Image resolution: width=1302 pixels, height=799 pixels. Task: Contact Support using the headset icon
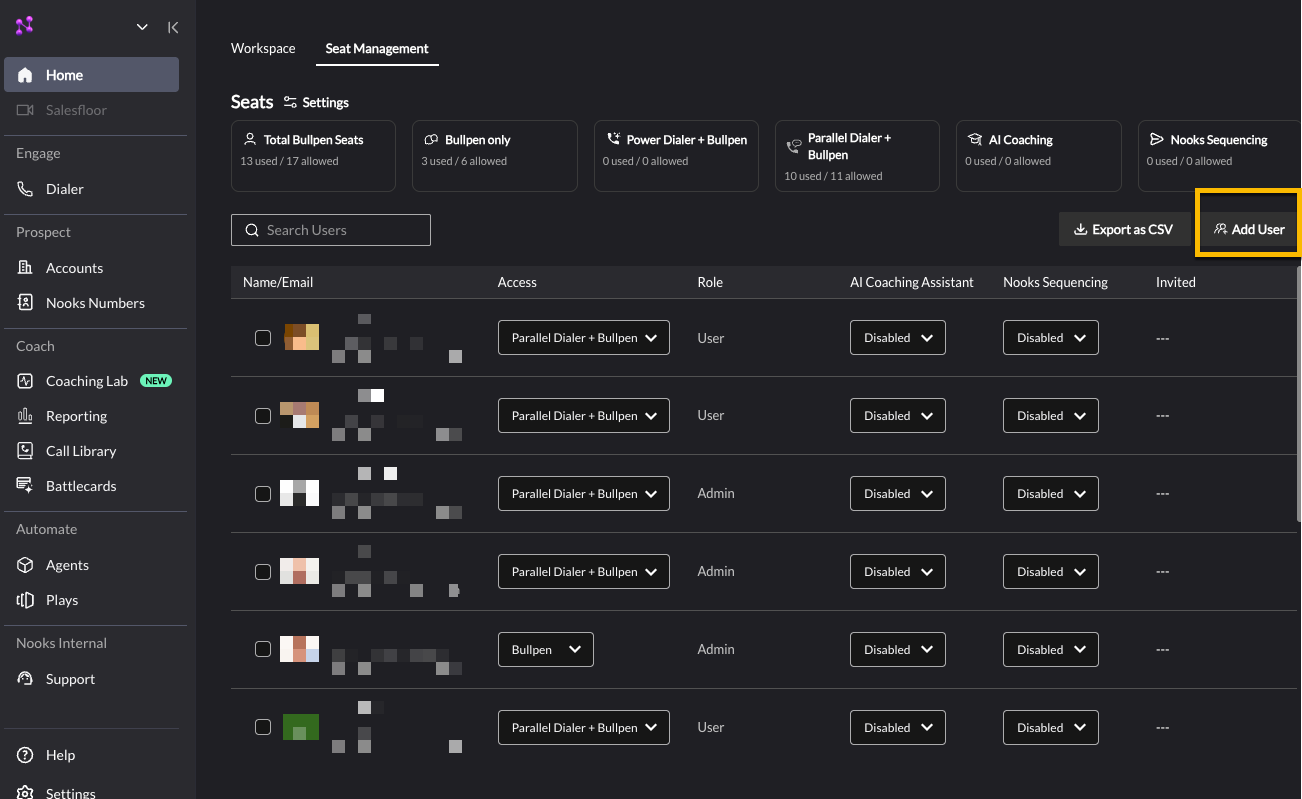(x=25, y=679)
